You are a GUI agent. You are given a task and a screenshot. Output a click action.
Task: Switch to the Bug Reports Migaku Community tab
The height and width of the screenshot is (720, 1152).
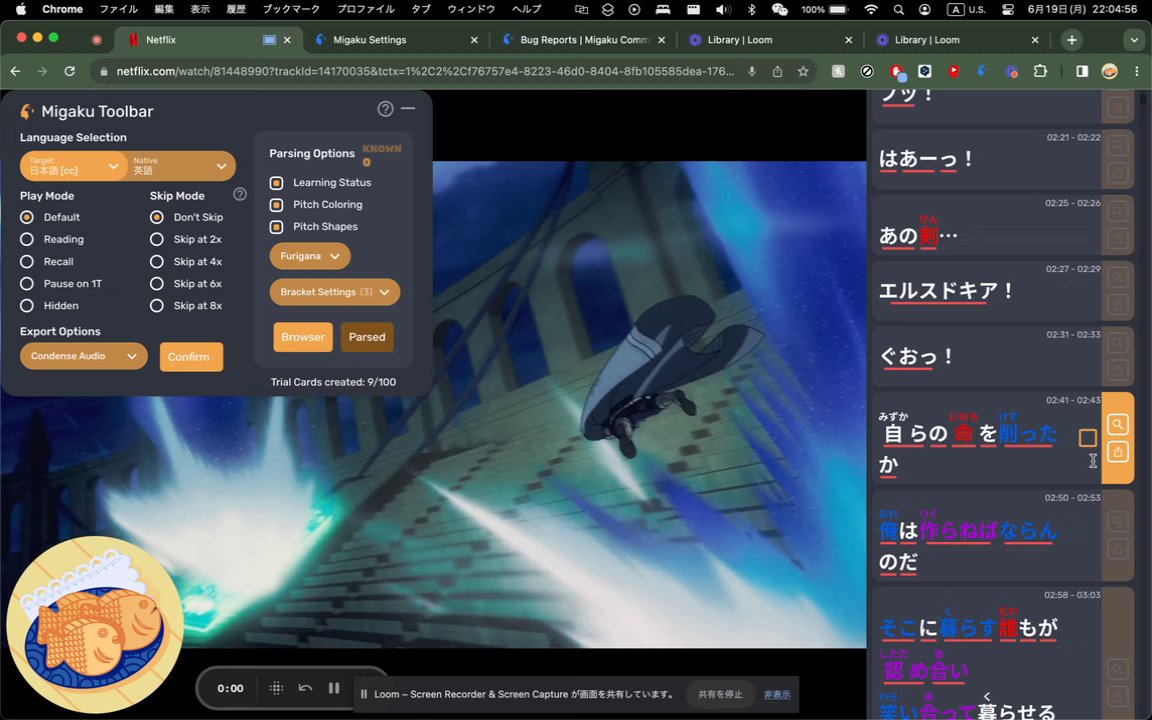pyautogui.click(x=584, y=40)
